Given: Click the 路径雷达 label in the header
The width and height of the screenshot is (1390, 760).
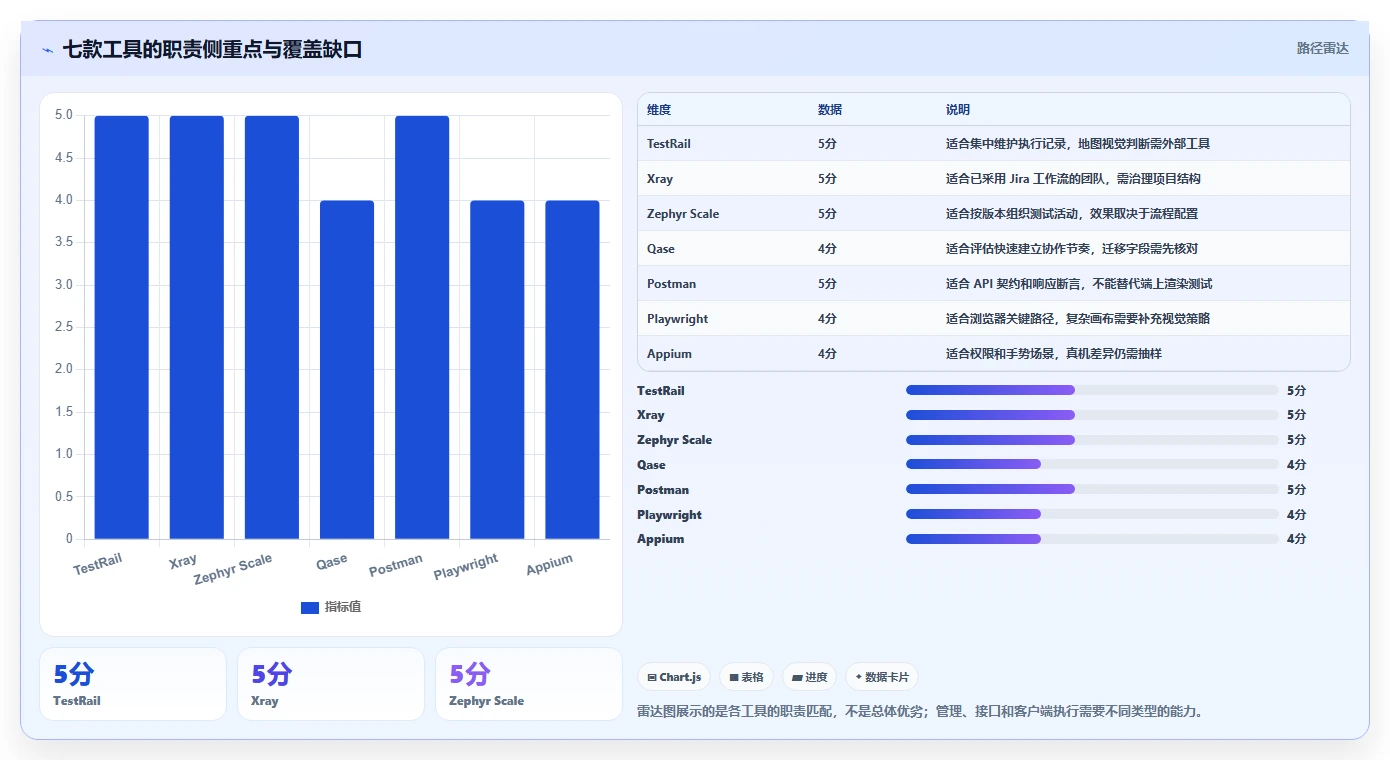Looking at the screenshot, I should (x=1322, y=48).
